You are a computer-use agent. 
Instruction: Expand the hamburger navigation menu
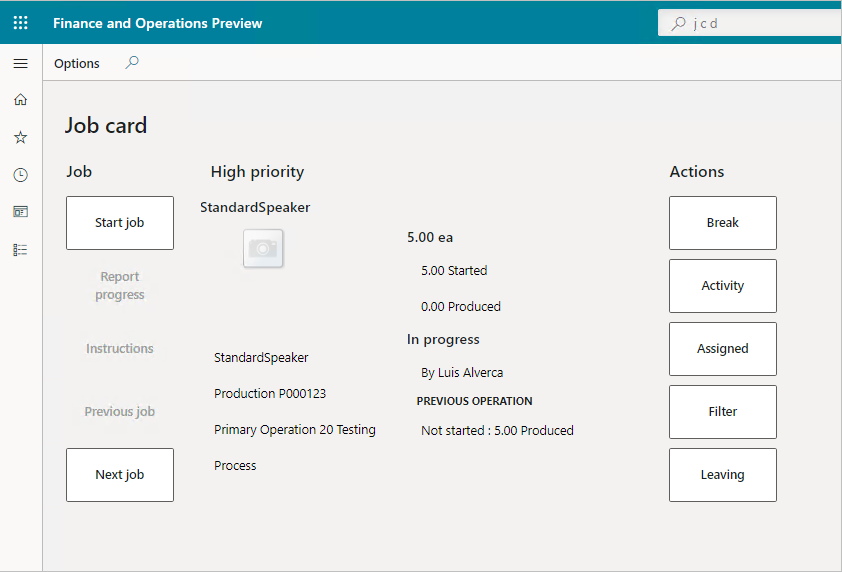(20, 63)
